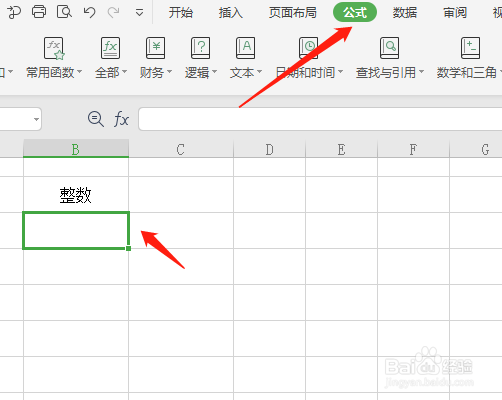Switch to the 插入 tab
502x400 pixels.
[x=231, y=13]
